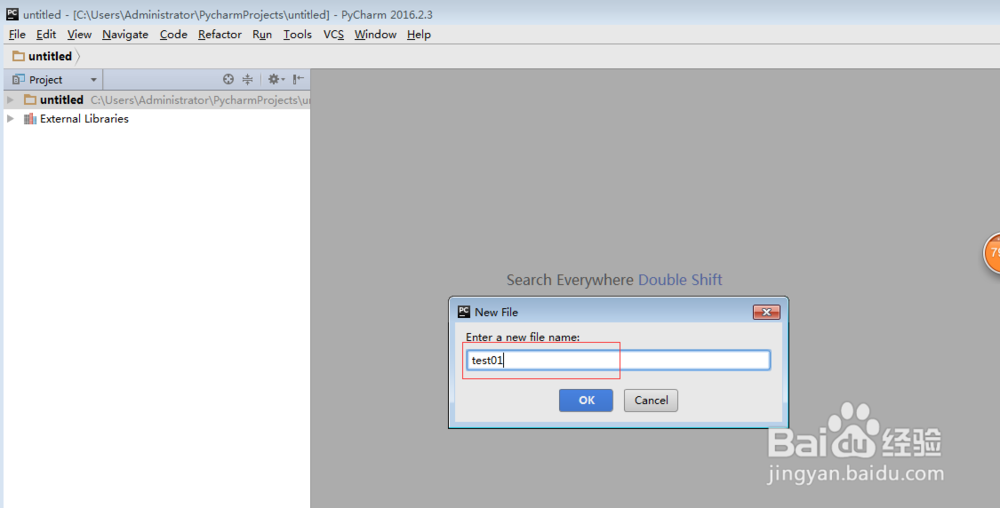The image size is (1000, 508).
Task: Click the Double Shift shortcut hint
Action: coord(680,280)
